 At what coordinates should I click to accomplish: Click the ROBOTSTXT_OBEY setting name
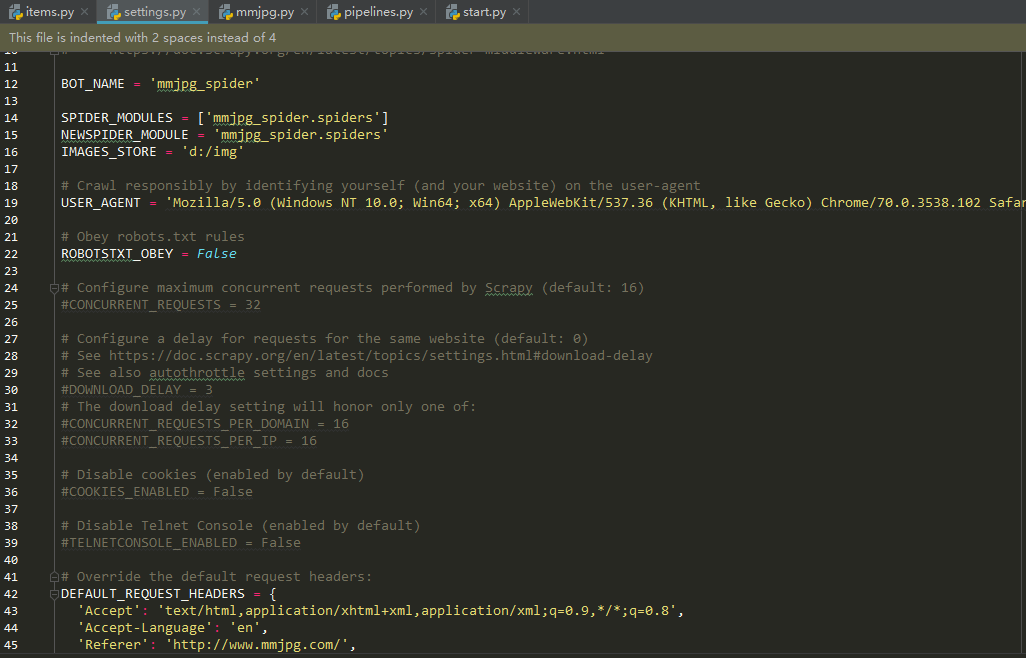point(116,254)
